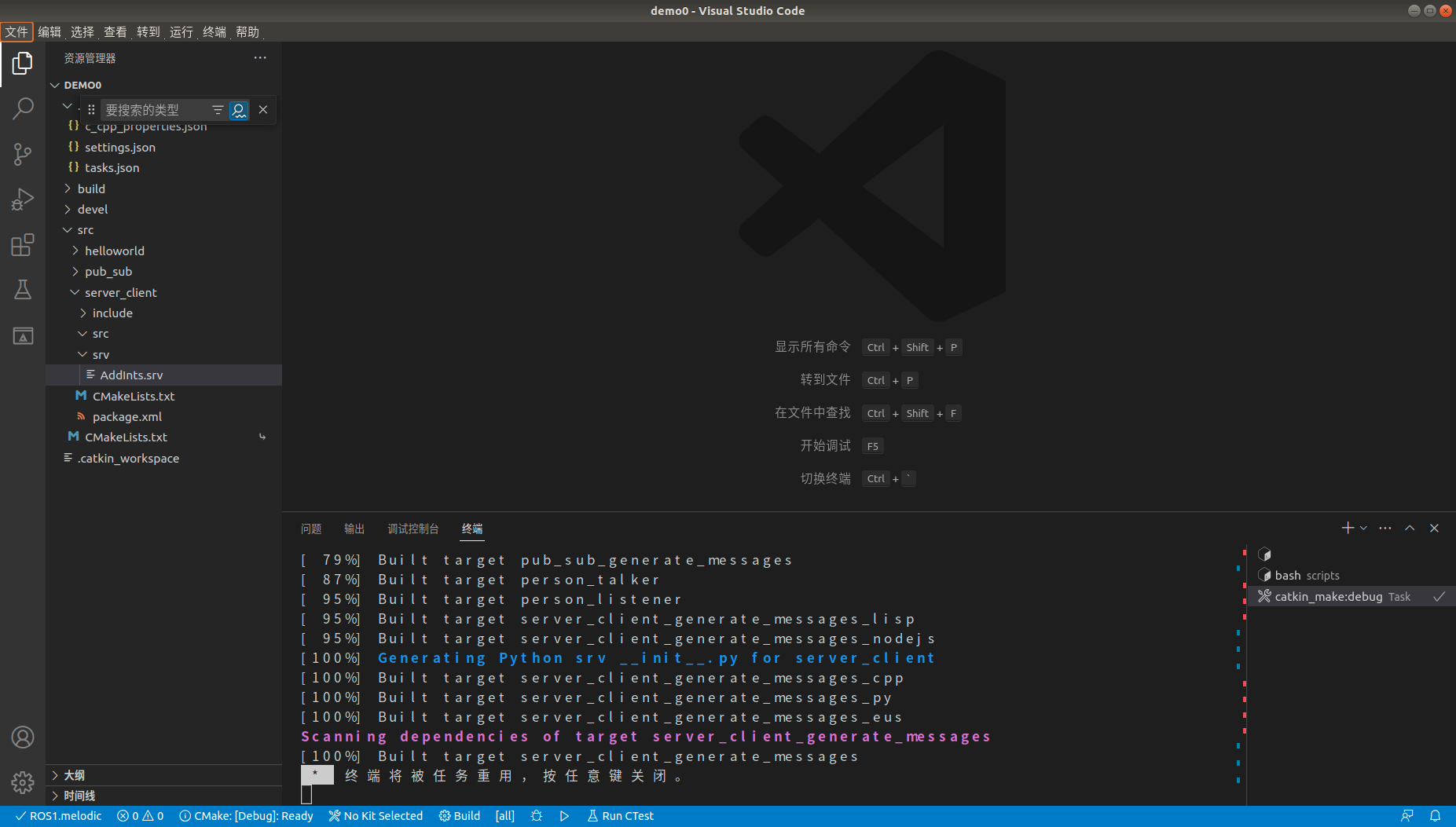Toggle filter mode in tree find widget
The width and height of the screenshot is (1456, 827).
(218, 110)
